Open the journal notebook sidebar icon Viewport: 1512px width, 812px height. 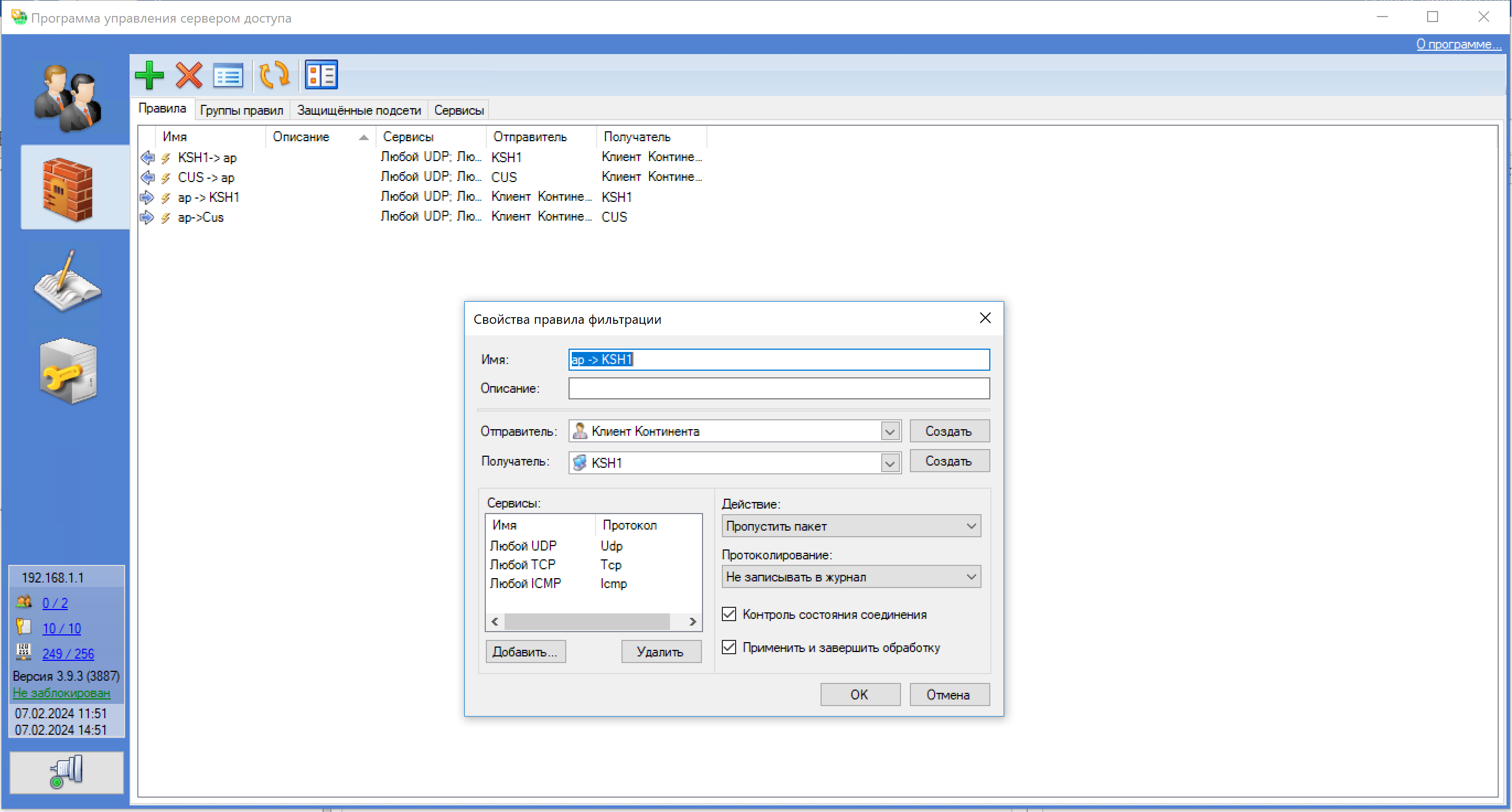click(x=68, y=281)
